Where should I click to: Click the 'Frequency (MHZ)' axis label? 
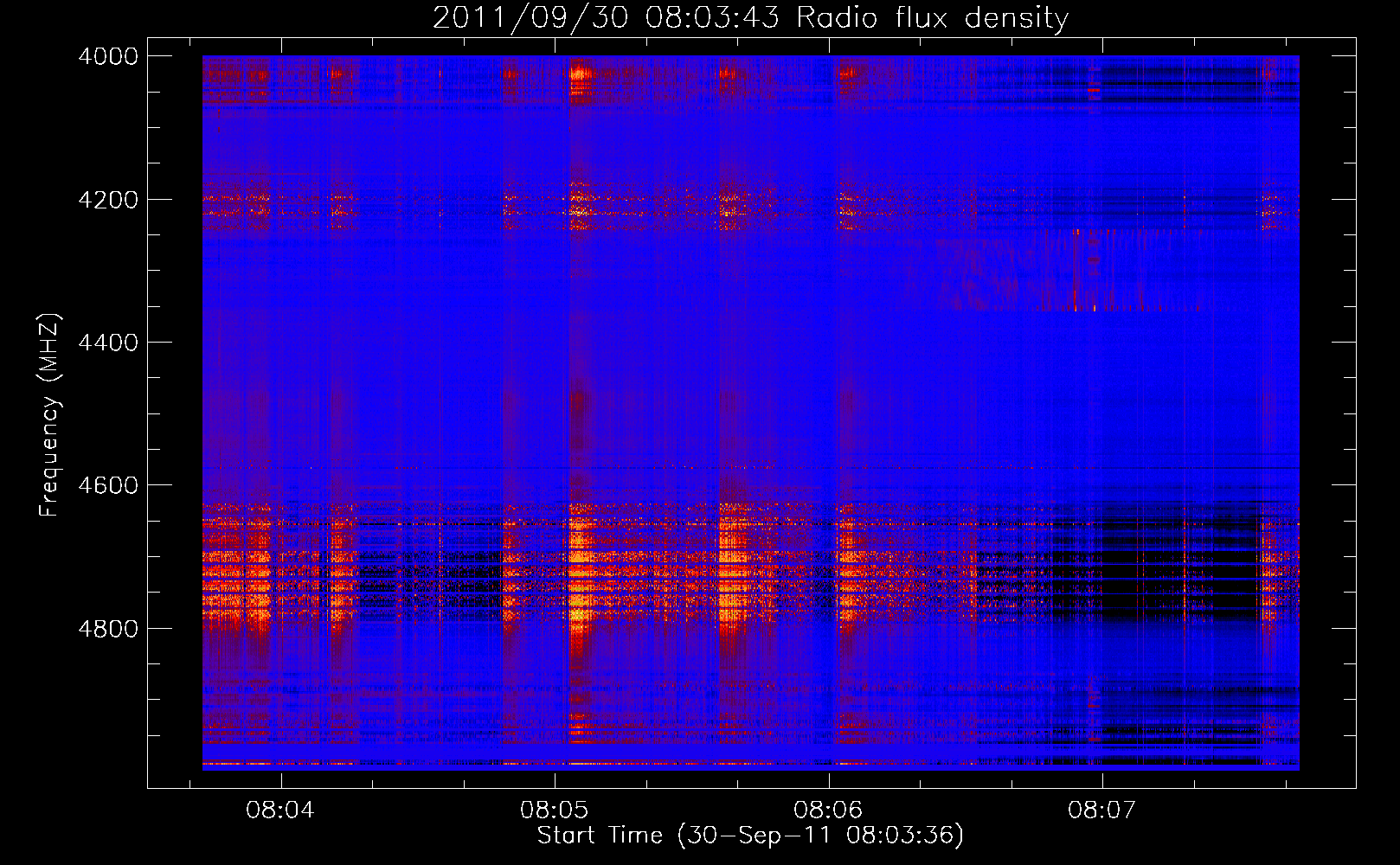(50, 415)
